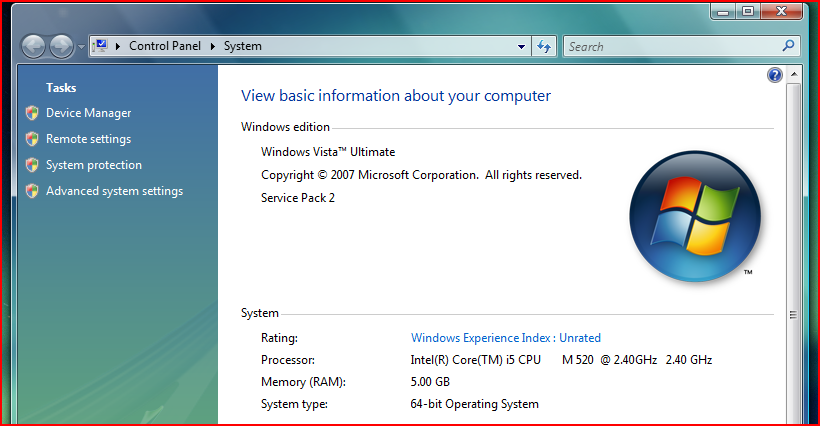Click the memory value '5.00 GB'

[430, 382]
